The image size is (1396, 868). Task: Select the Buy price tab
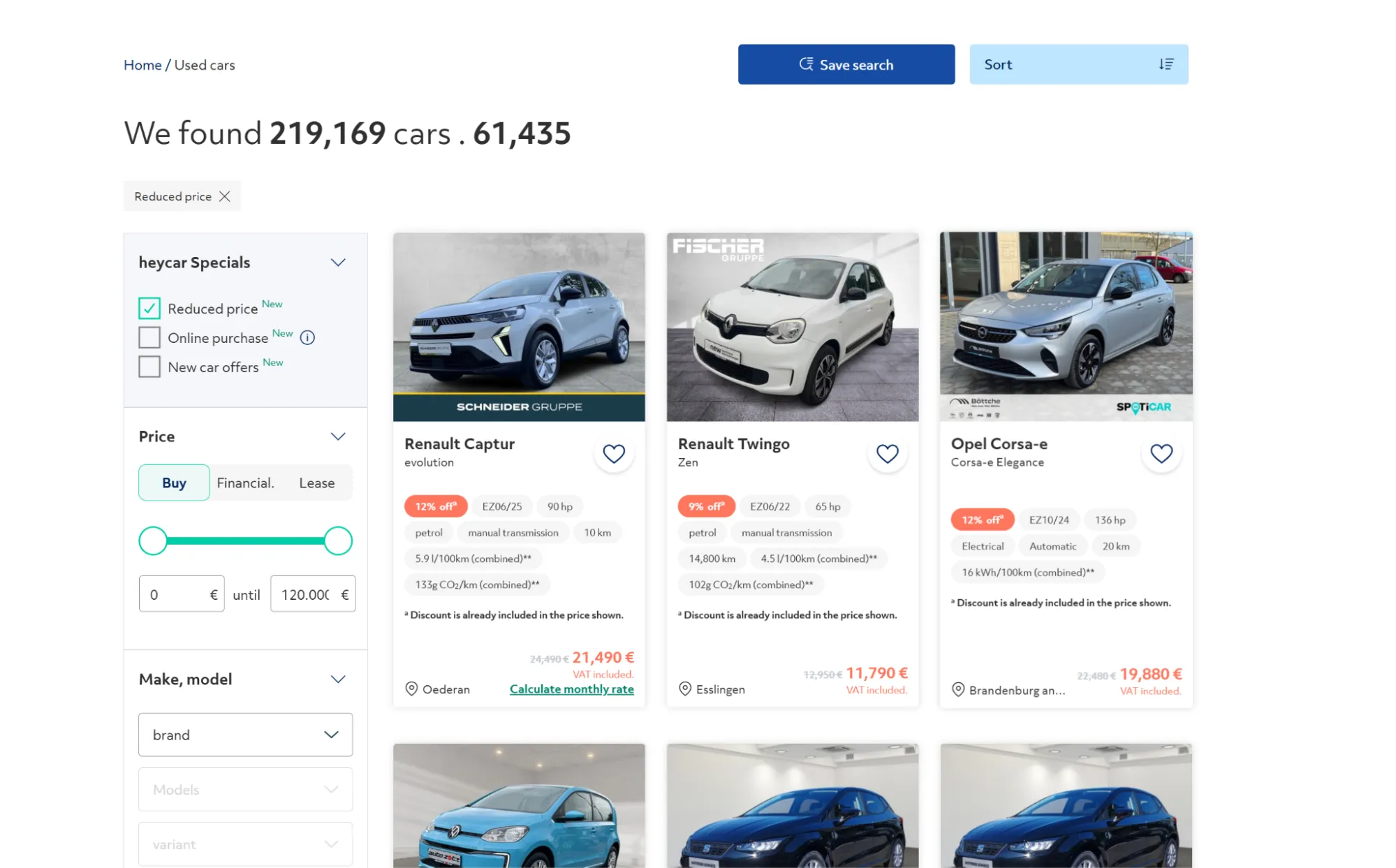point(174,483)
